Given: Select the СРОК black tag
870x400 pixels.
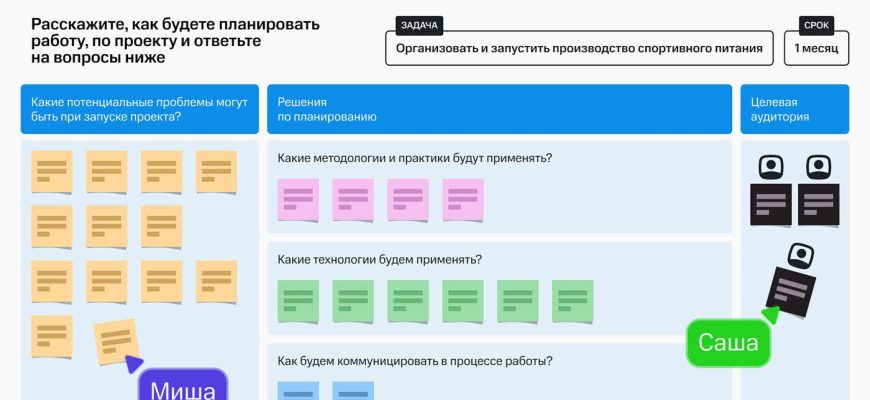Looking at the screenshot, I should [x=816, y=26].
